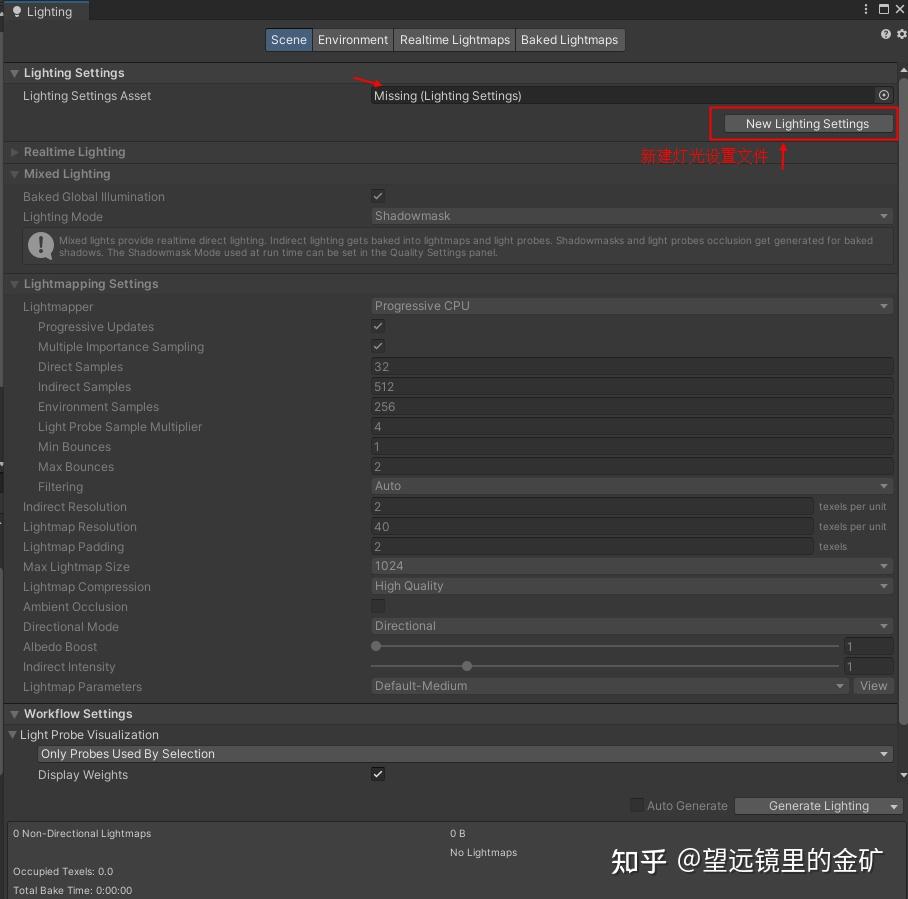
Task: Open the Filtering Auto dropdown
Action: click(x=631, y=486)
